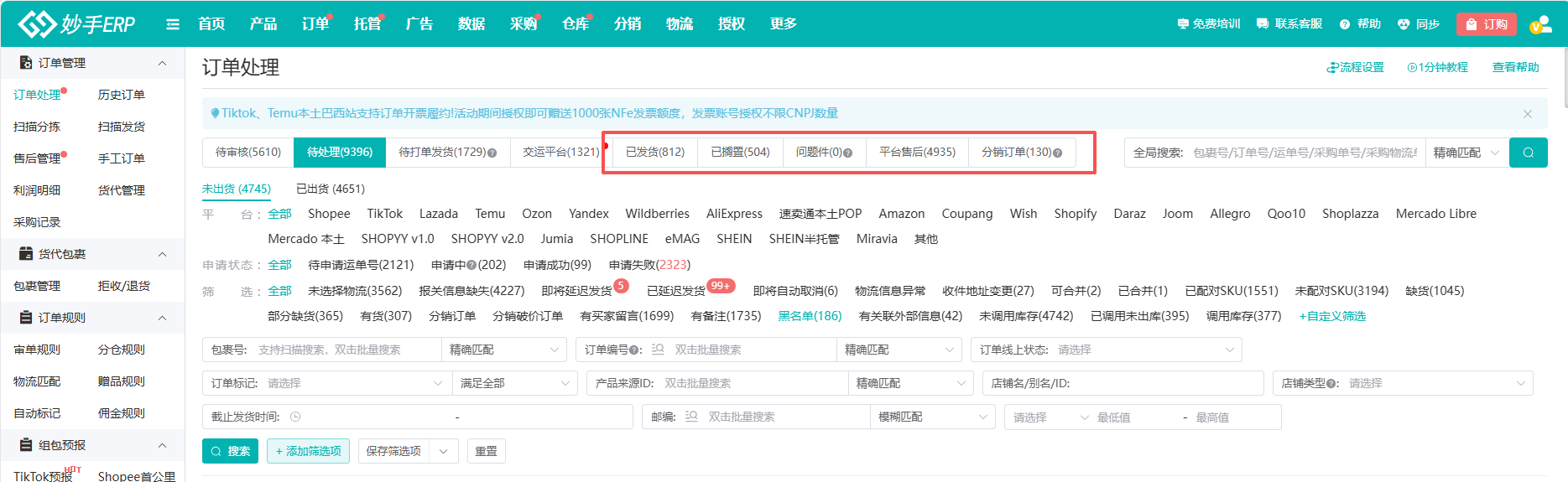
Task: Click the help icon inside 申请中(202)
Action: click(x=471, y=265)
